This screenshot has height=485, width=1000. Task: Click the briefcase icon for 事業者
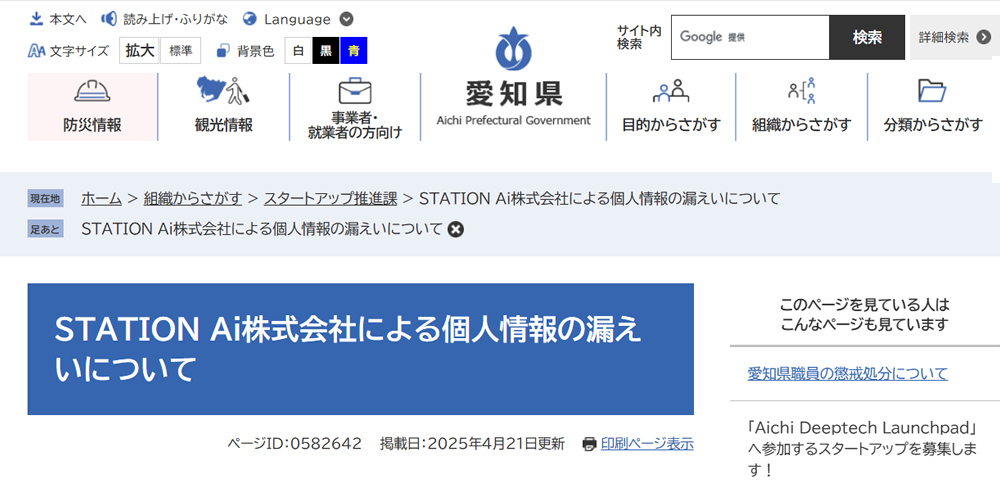(355, 91)
